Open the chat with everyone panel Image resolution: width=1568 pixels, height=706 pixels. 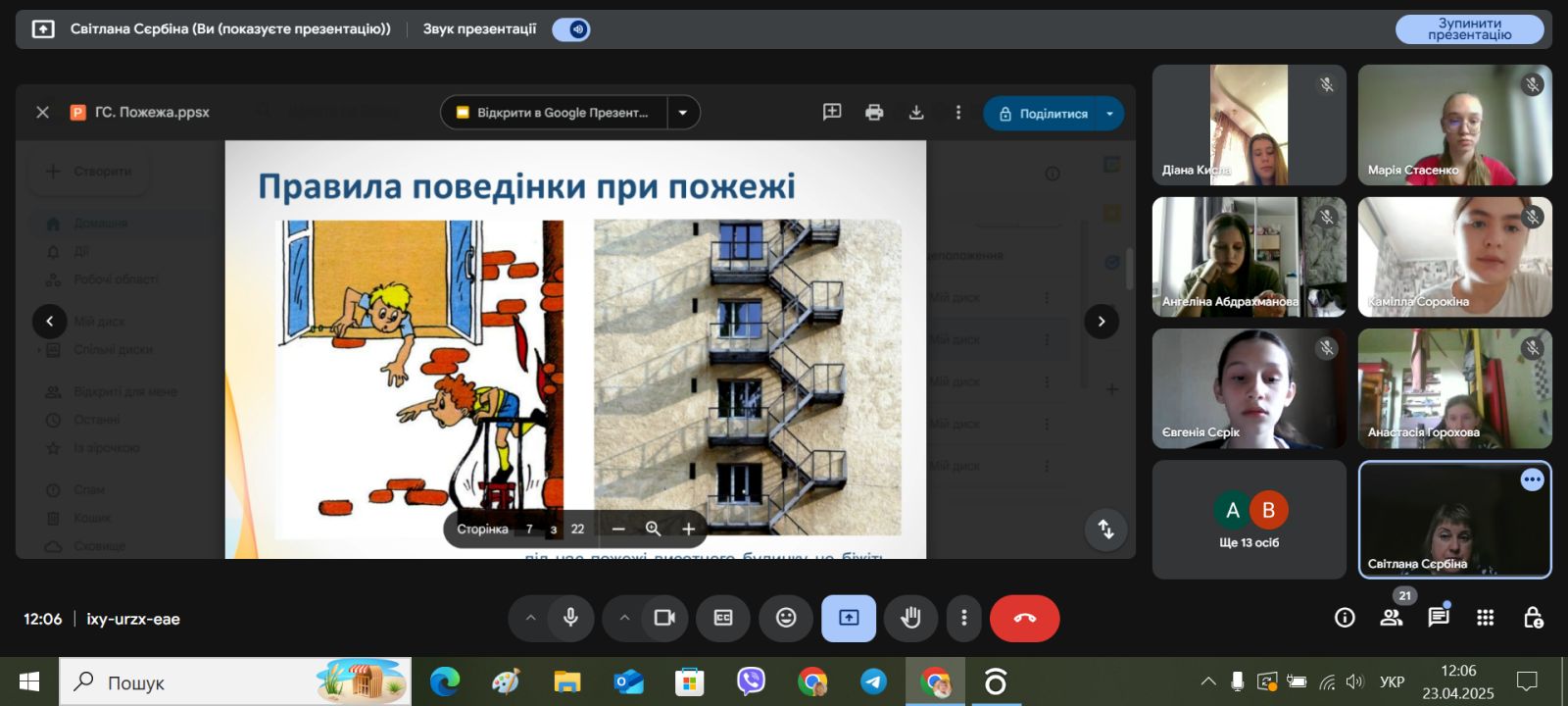(x=1439, y=617)
